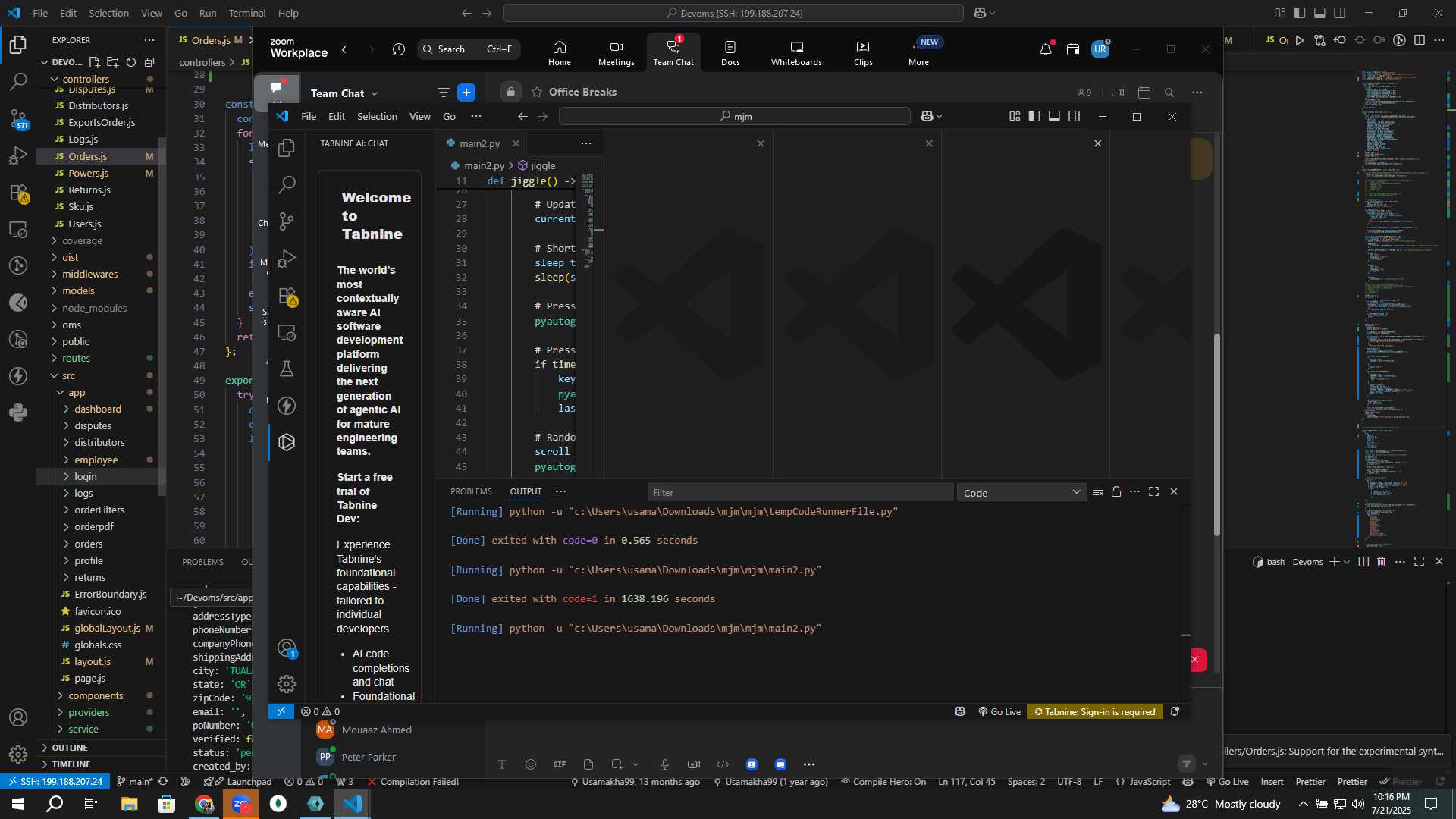Open Terminal menu in outer VS Code
The width and height of the screenshot is (1456, 819).
click(247, 13)
